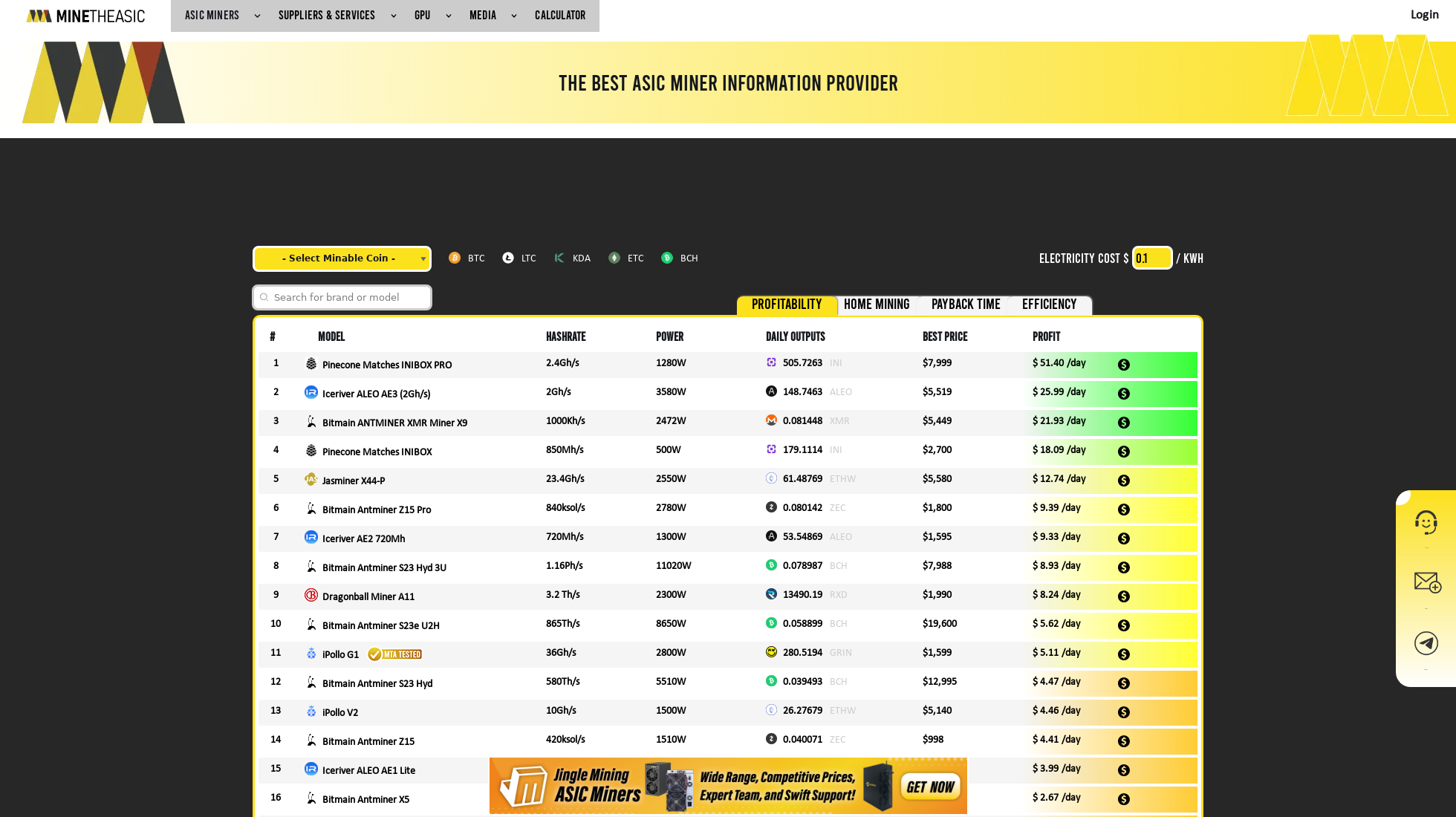The image size is (1456, 817).
Task: Open the Select Minable Coin dropdown
Action: tap(342, 258)
